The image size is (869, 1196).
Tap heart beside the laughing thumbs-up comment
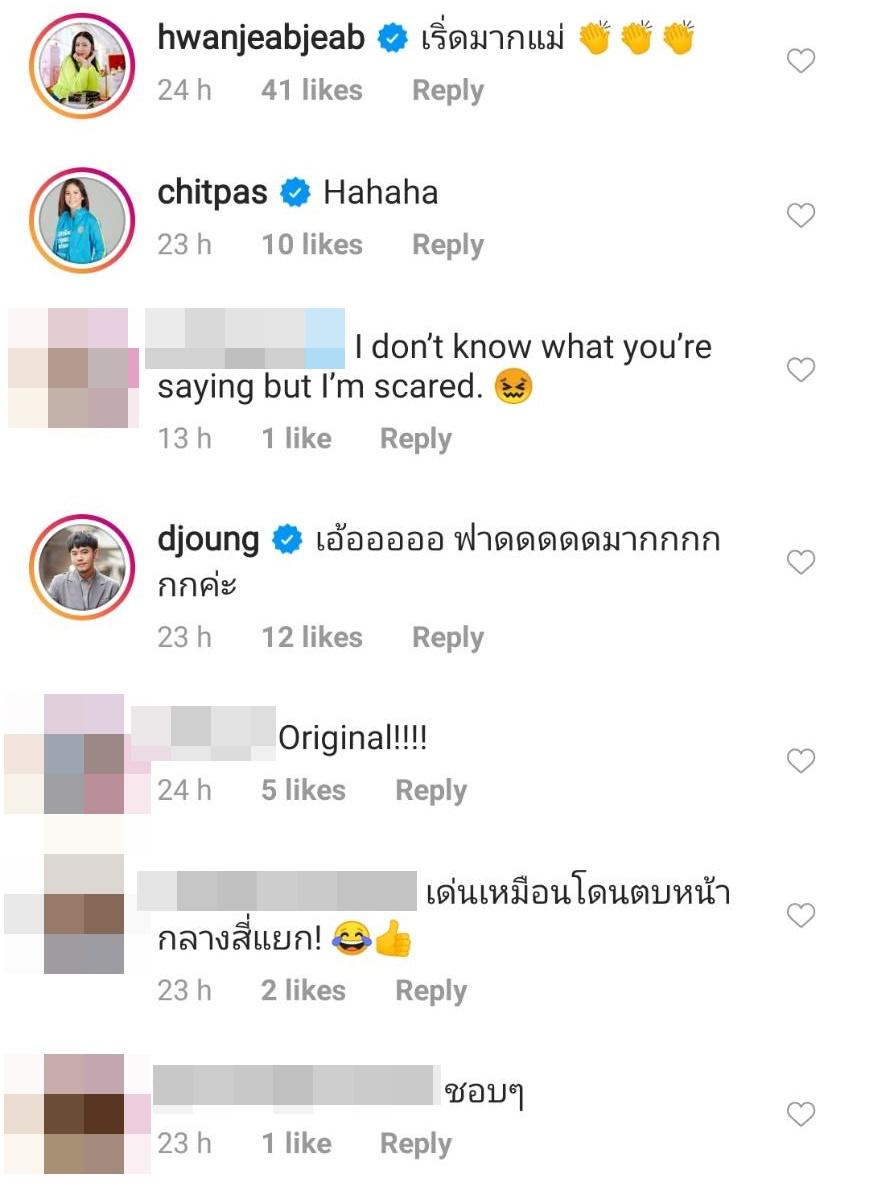(x=800, y=916)
